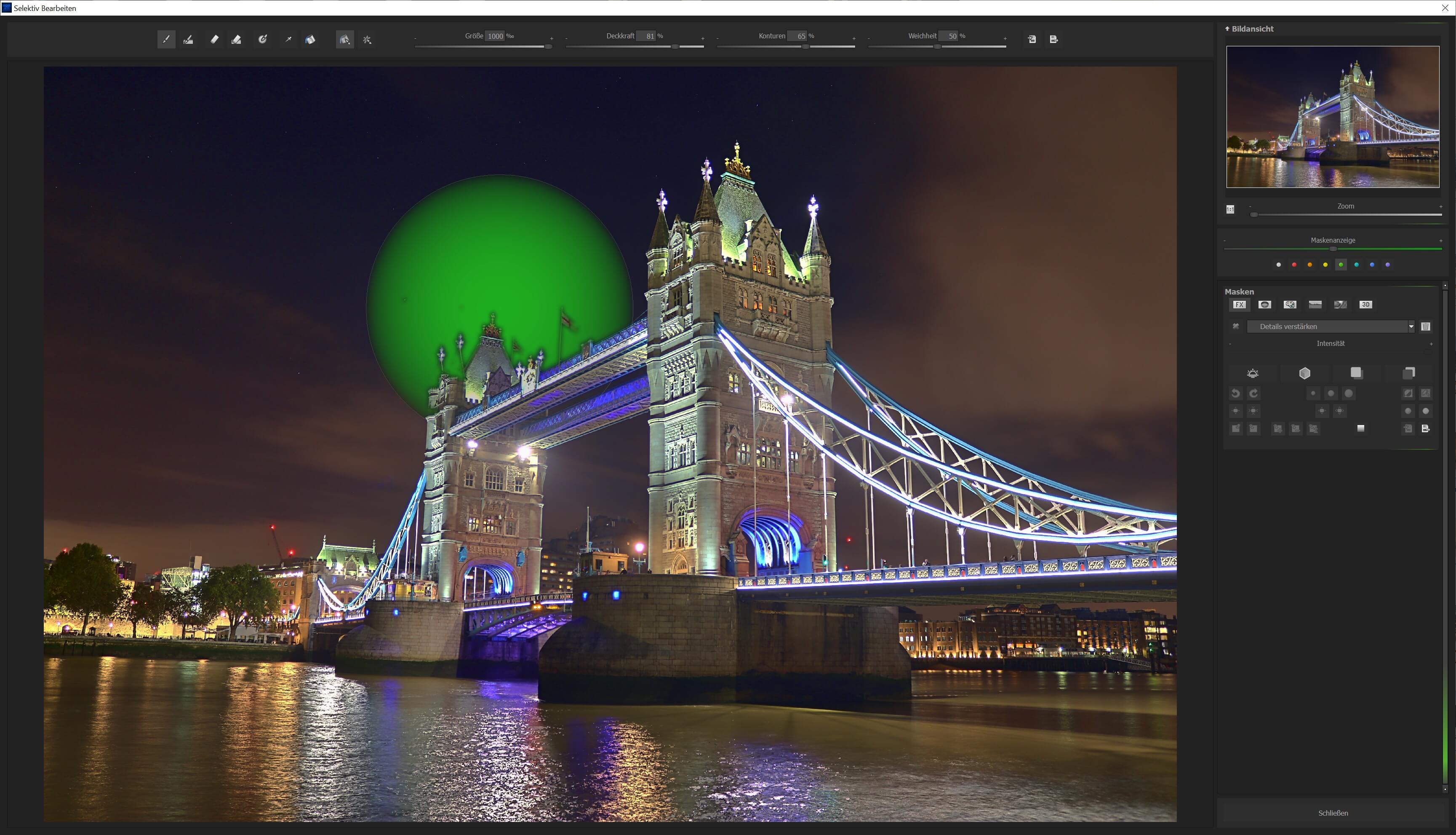This screenshot has width=1456, height=835.
Task: Click the mask fill bucket icon
Action: (x=310, y=40)
